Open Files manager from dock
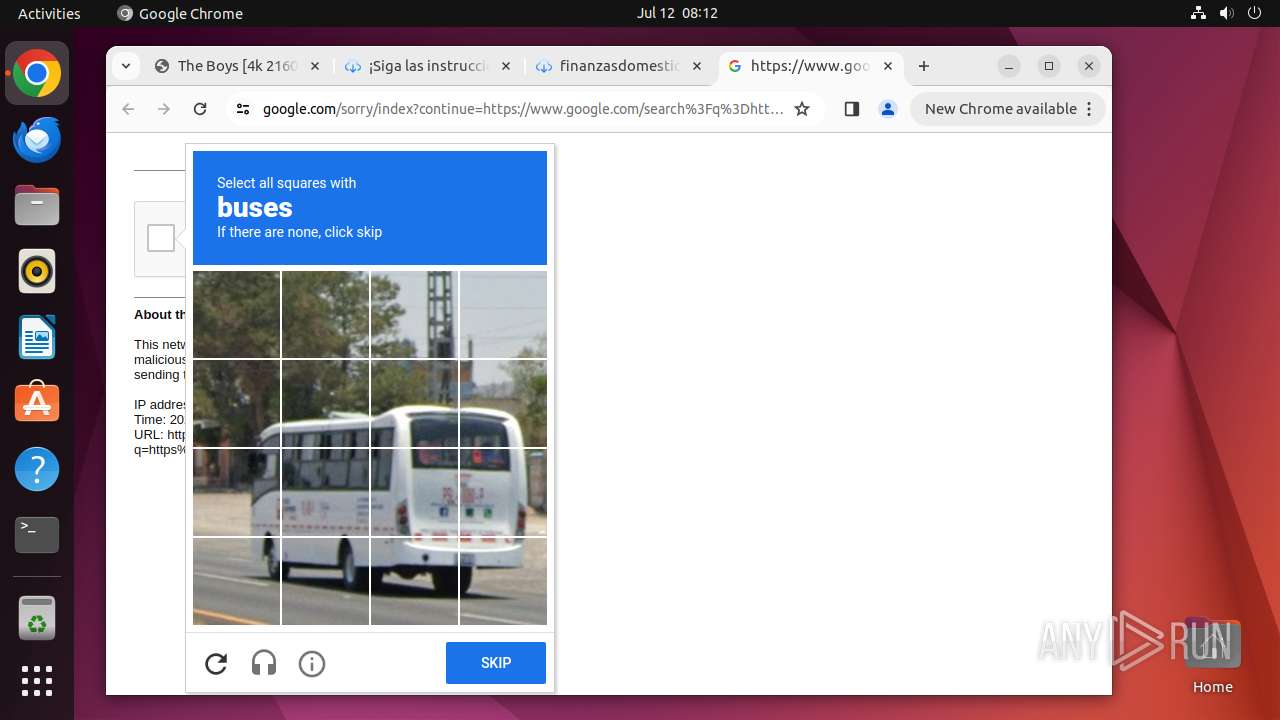Viewport: 1280px width, 720px height. (37, 206)
